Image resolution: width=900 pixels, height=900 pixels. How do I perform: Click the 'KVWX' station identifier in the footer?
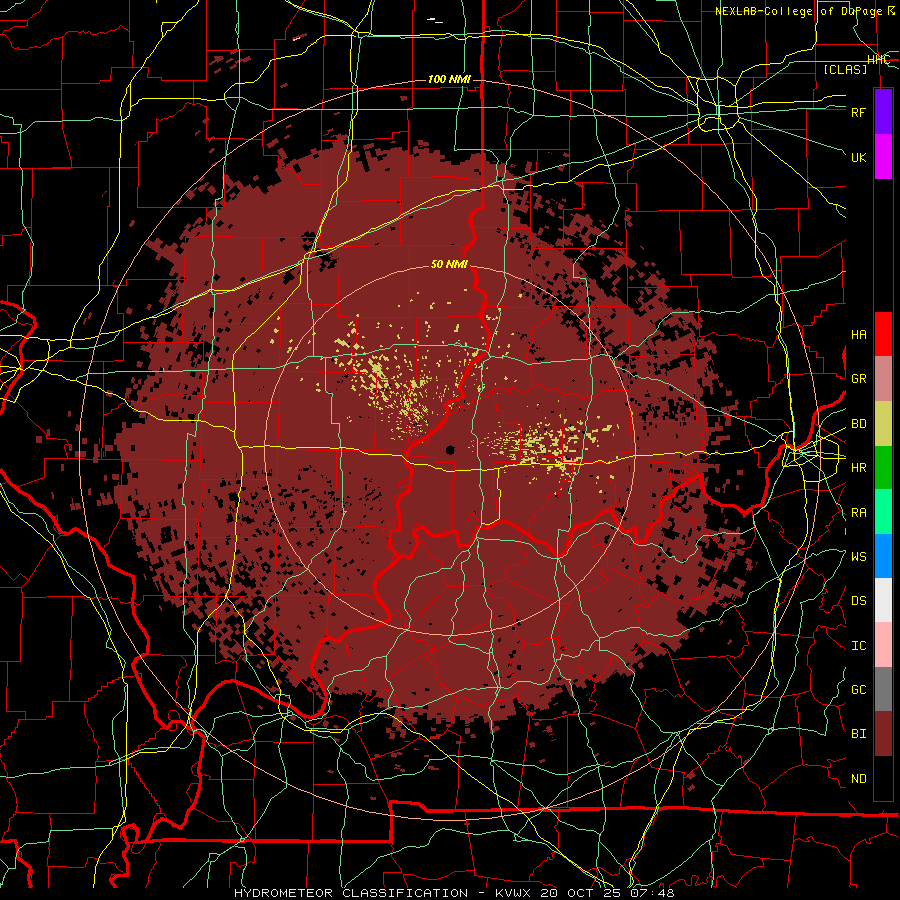[514, 893]
